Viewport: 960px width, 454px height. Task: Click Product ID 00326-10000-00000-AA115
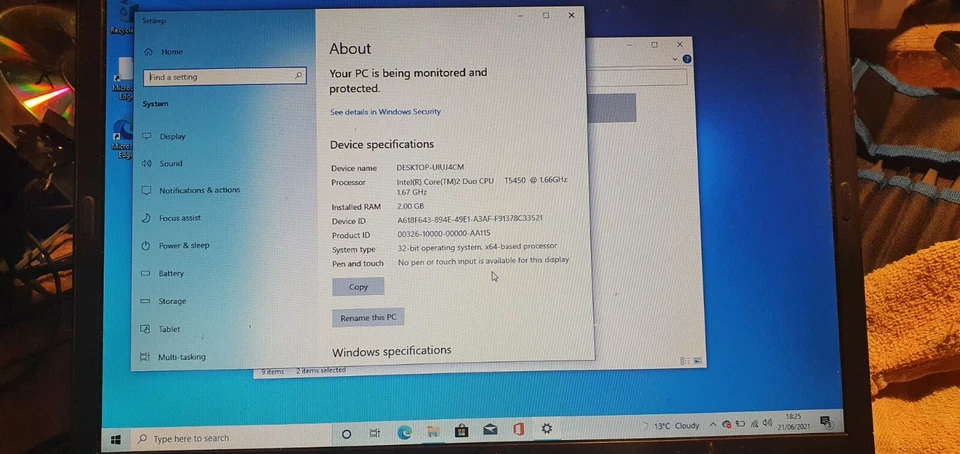click(444, 234)
